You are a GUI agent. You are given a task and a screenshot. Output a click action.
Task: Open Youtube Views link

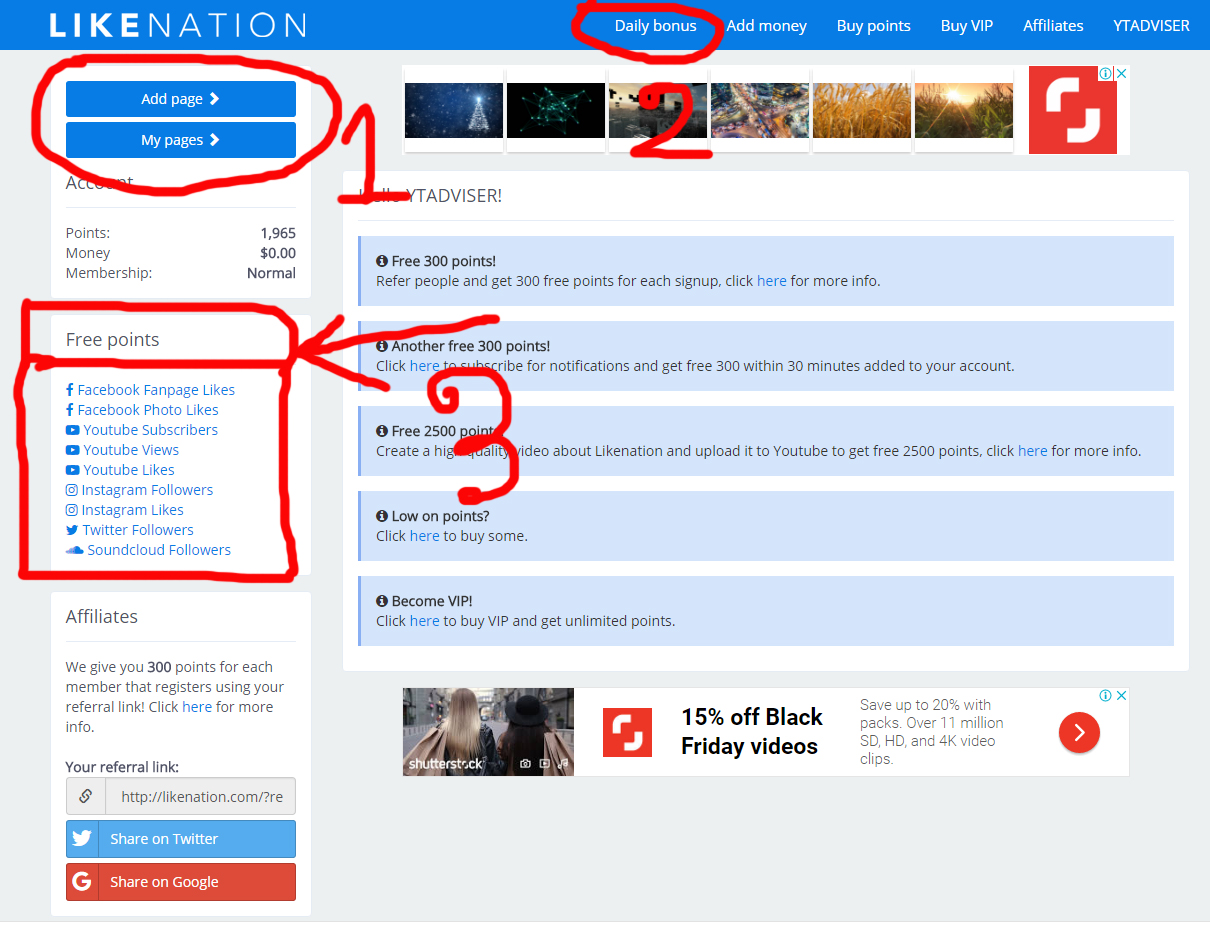(x=131, y=450)
